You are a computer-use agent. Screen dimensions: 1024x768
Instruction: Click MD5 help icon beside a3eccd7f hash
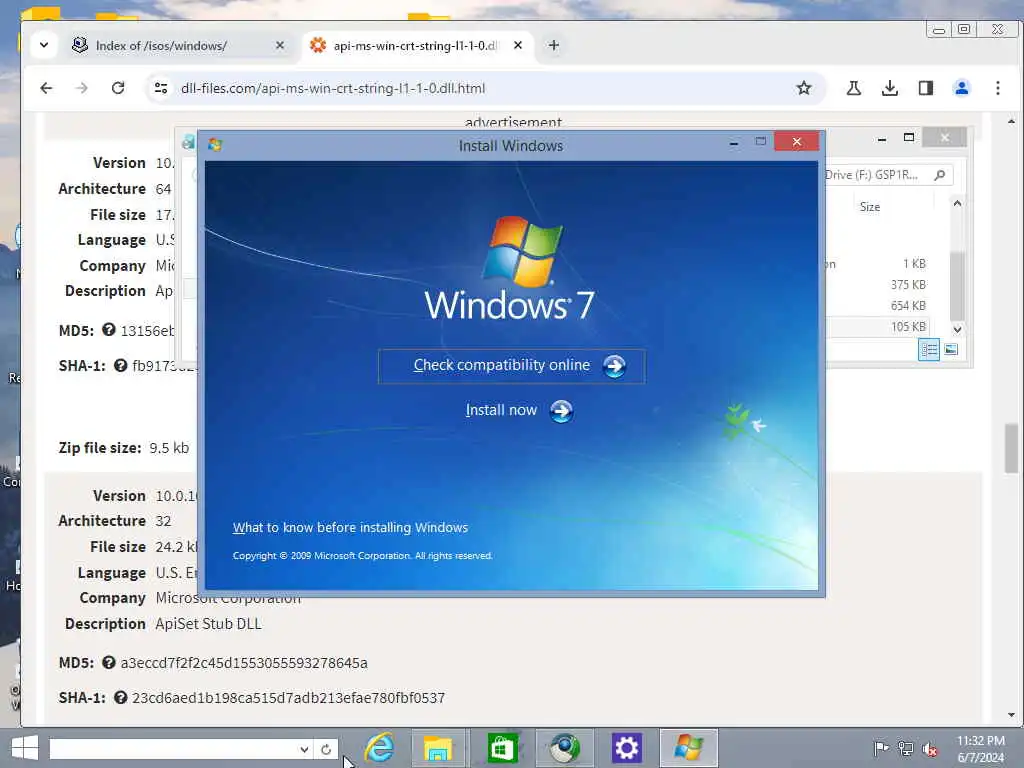pyautogui.click(x=108, y=662)
